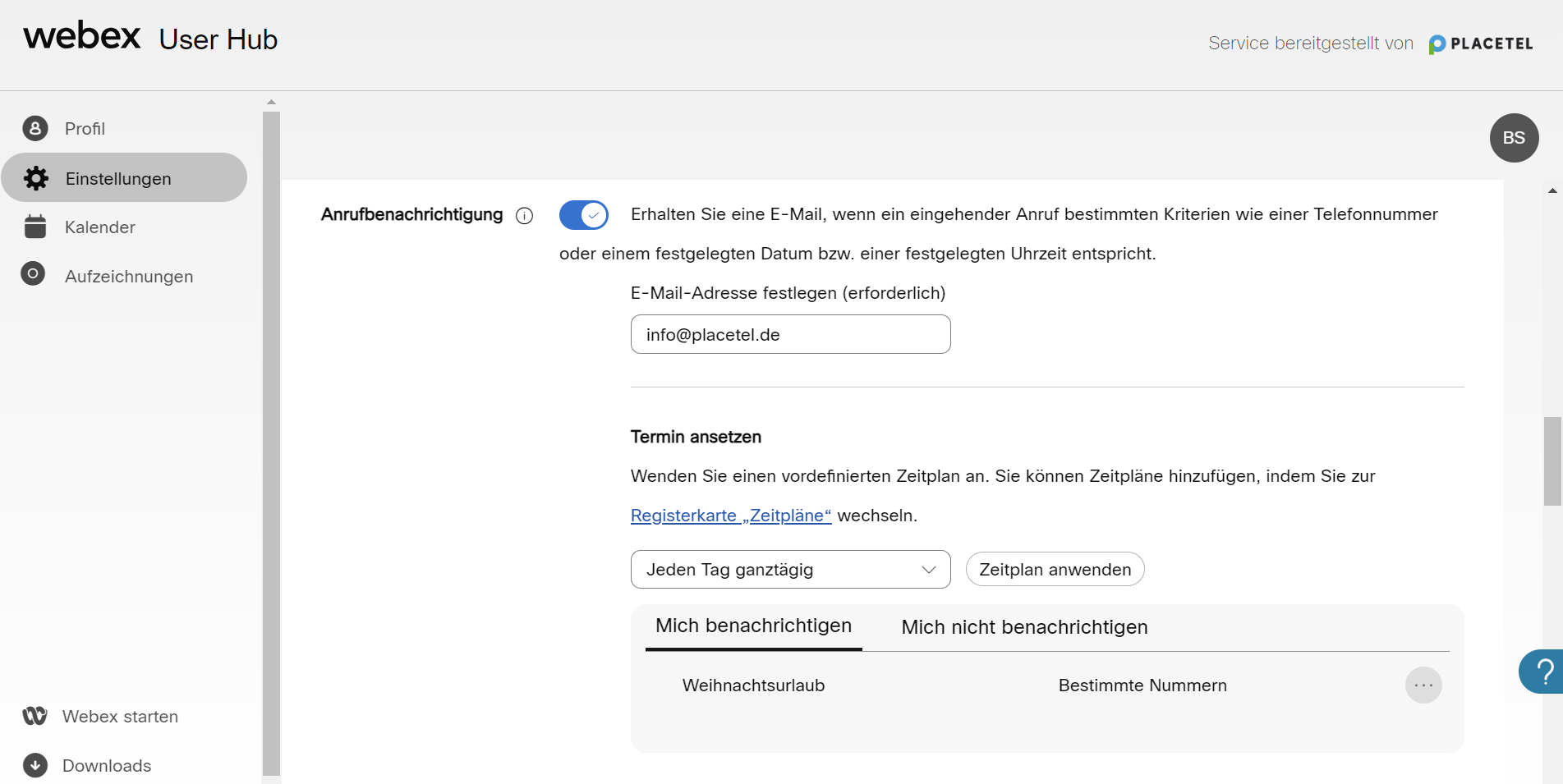Open the blue help question mark
This screenshot has width=1563, height=784.
tap(1542, 672)
